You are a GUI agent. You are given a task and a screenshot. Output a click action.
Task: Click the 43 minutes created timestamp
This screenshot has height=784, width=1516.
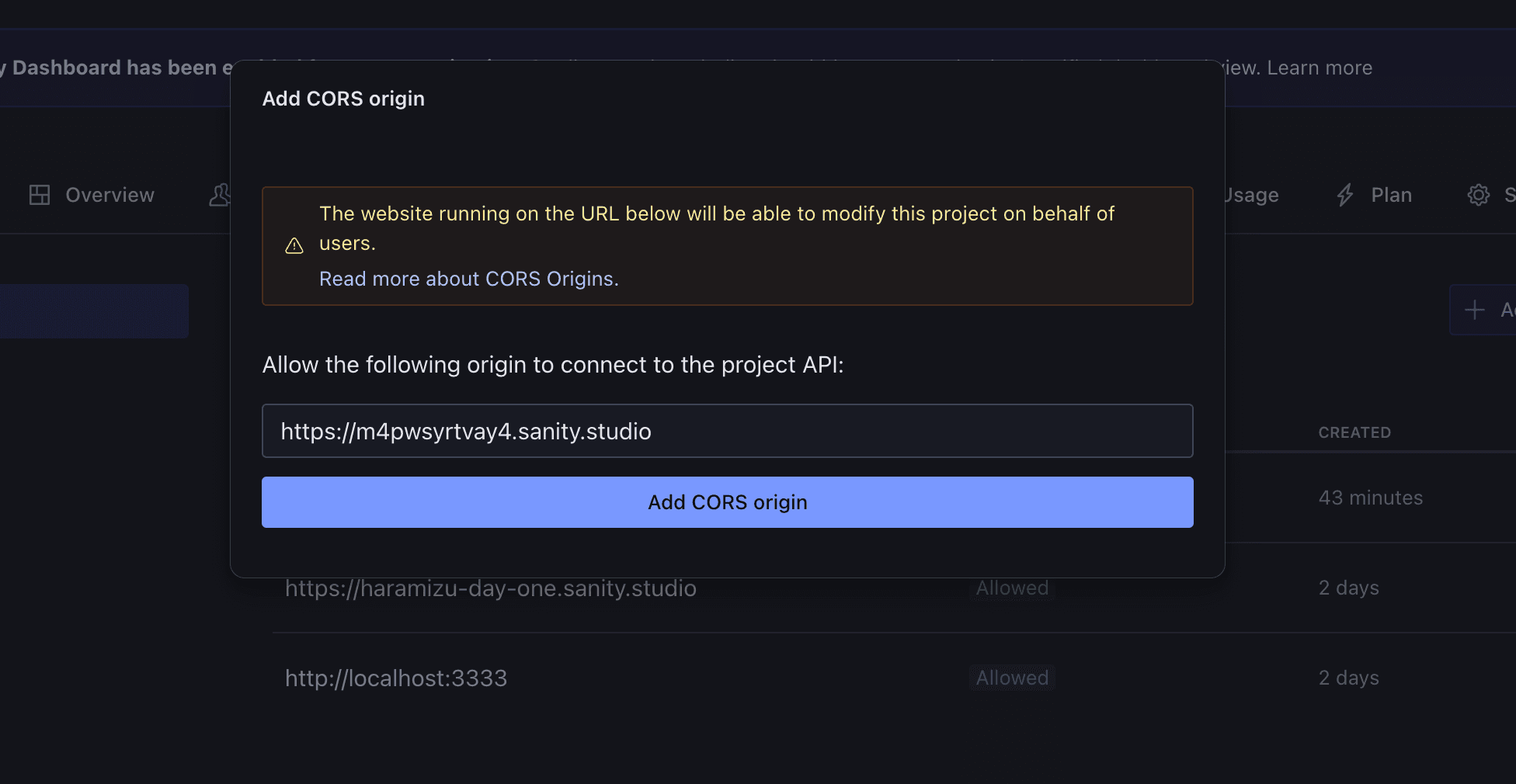point(1371,498)
